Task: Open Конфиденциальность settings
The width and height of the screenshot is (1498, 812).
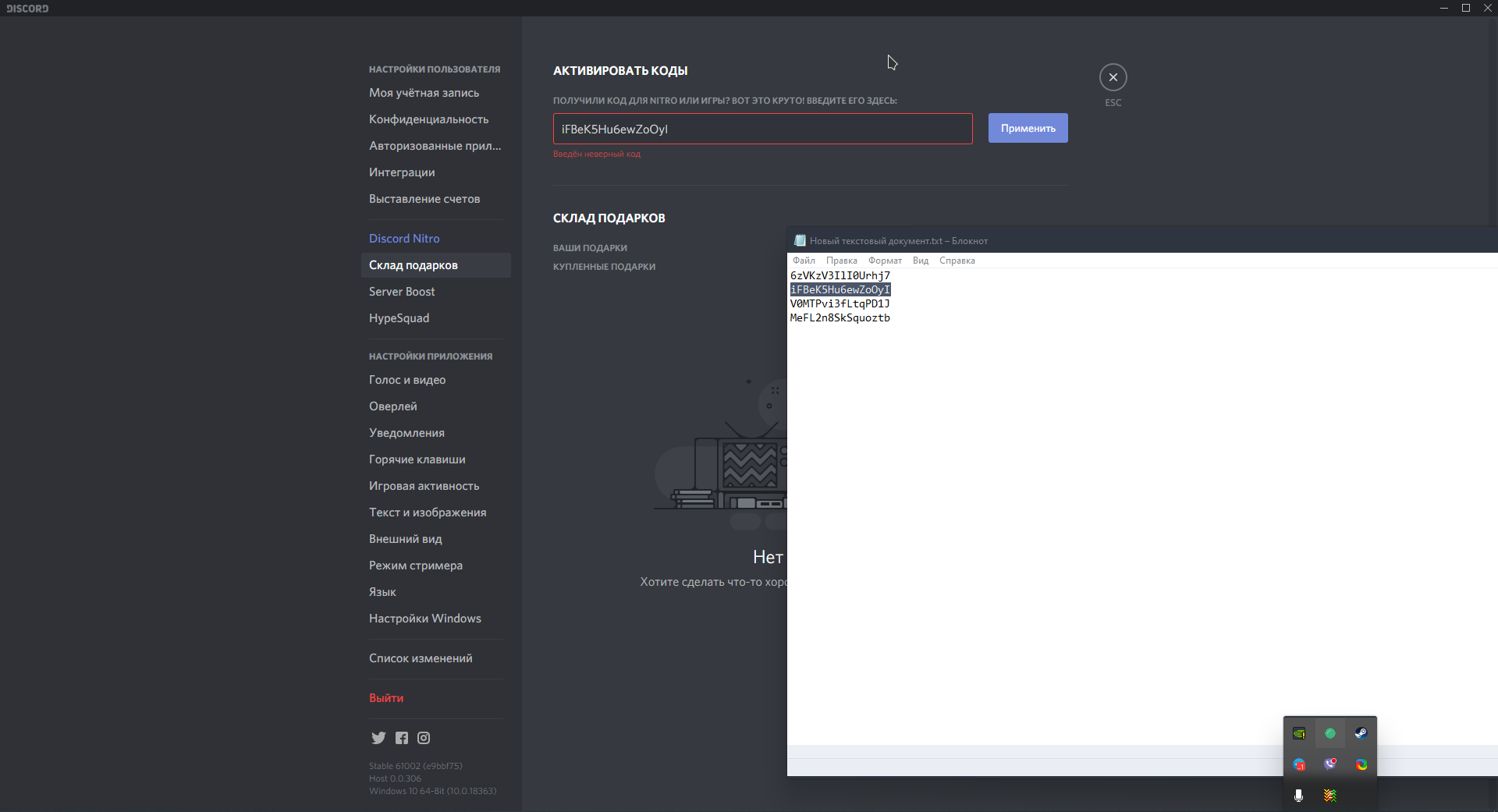Action: [435, 119]
